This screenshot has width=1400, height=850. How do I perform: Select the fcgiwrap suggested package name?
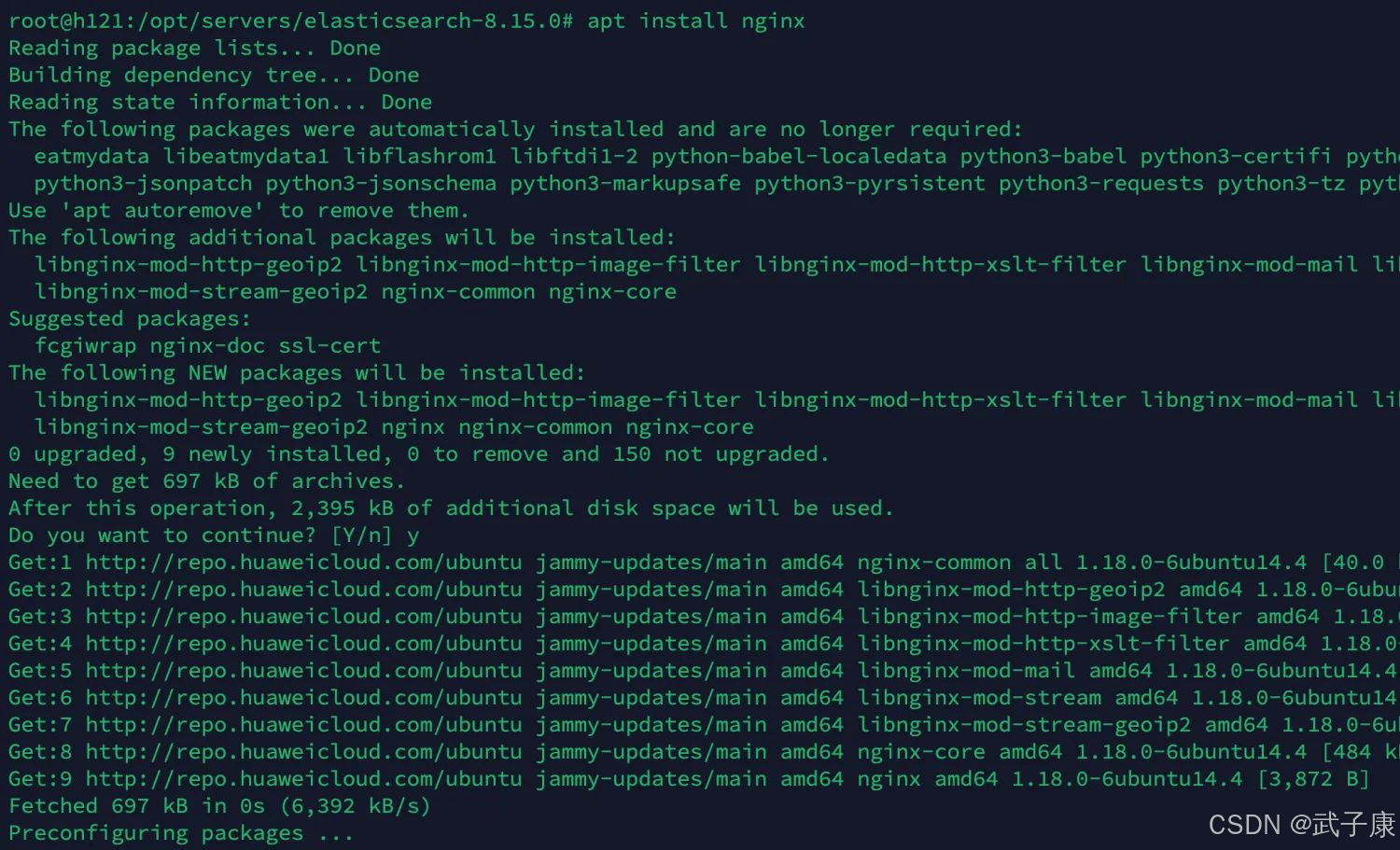click(x=85, y=346)
